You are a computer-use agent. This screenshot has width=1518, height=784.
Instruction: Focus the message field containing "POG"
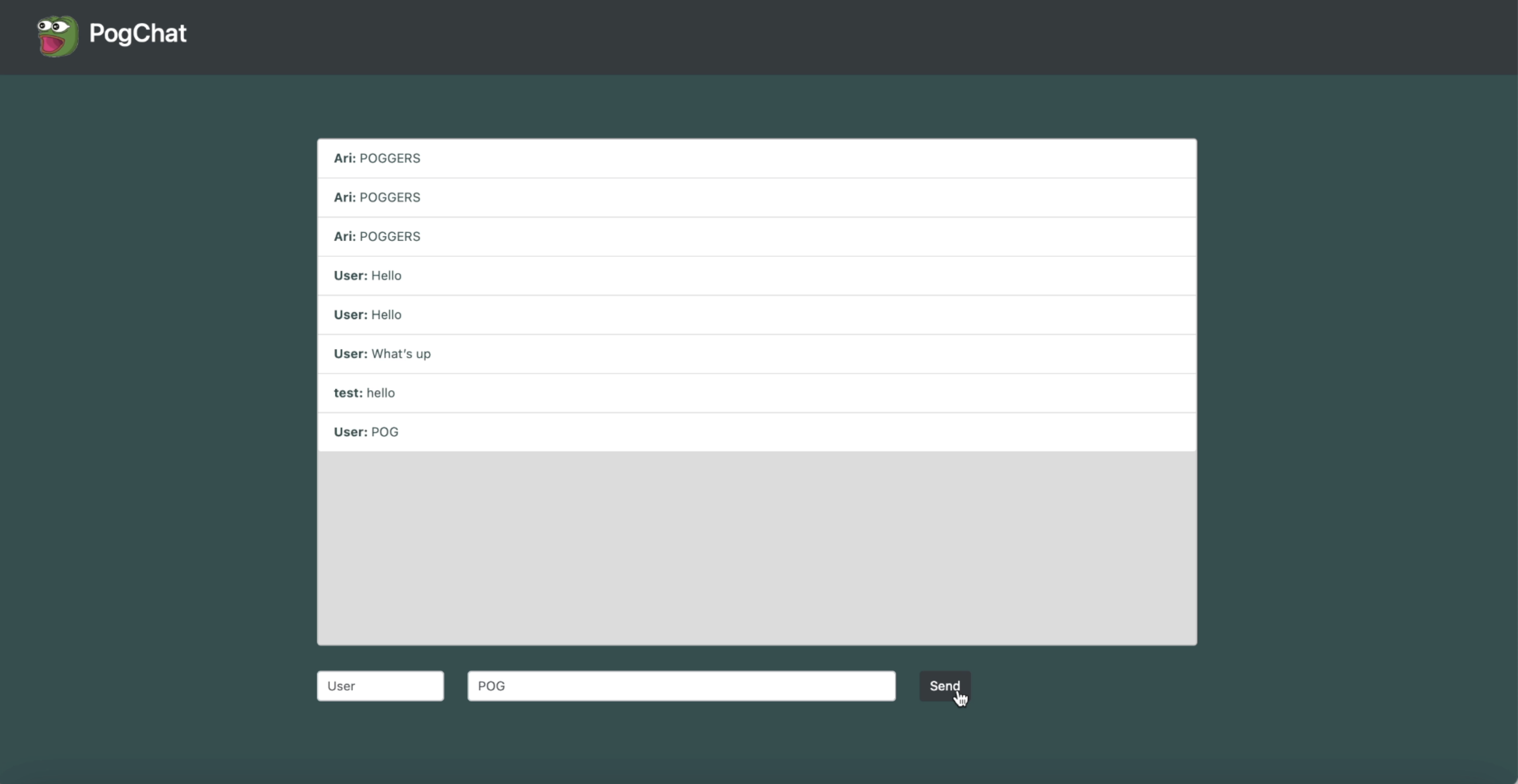681,686
